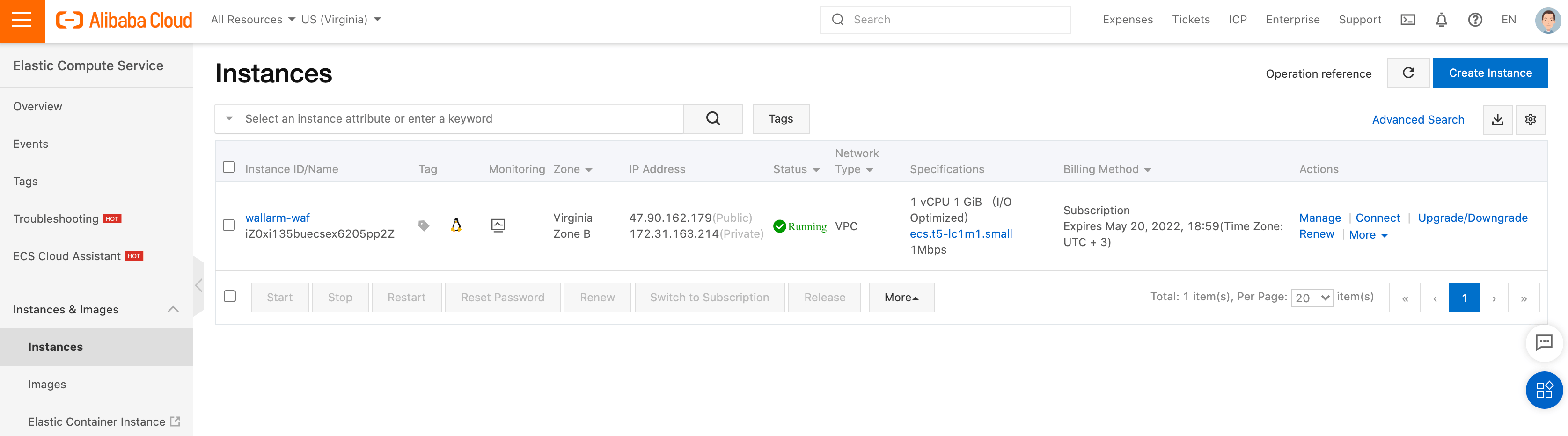
Task: Open the monitoring chart icon for wallarm-waf
Action: [498, 225]
